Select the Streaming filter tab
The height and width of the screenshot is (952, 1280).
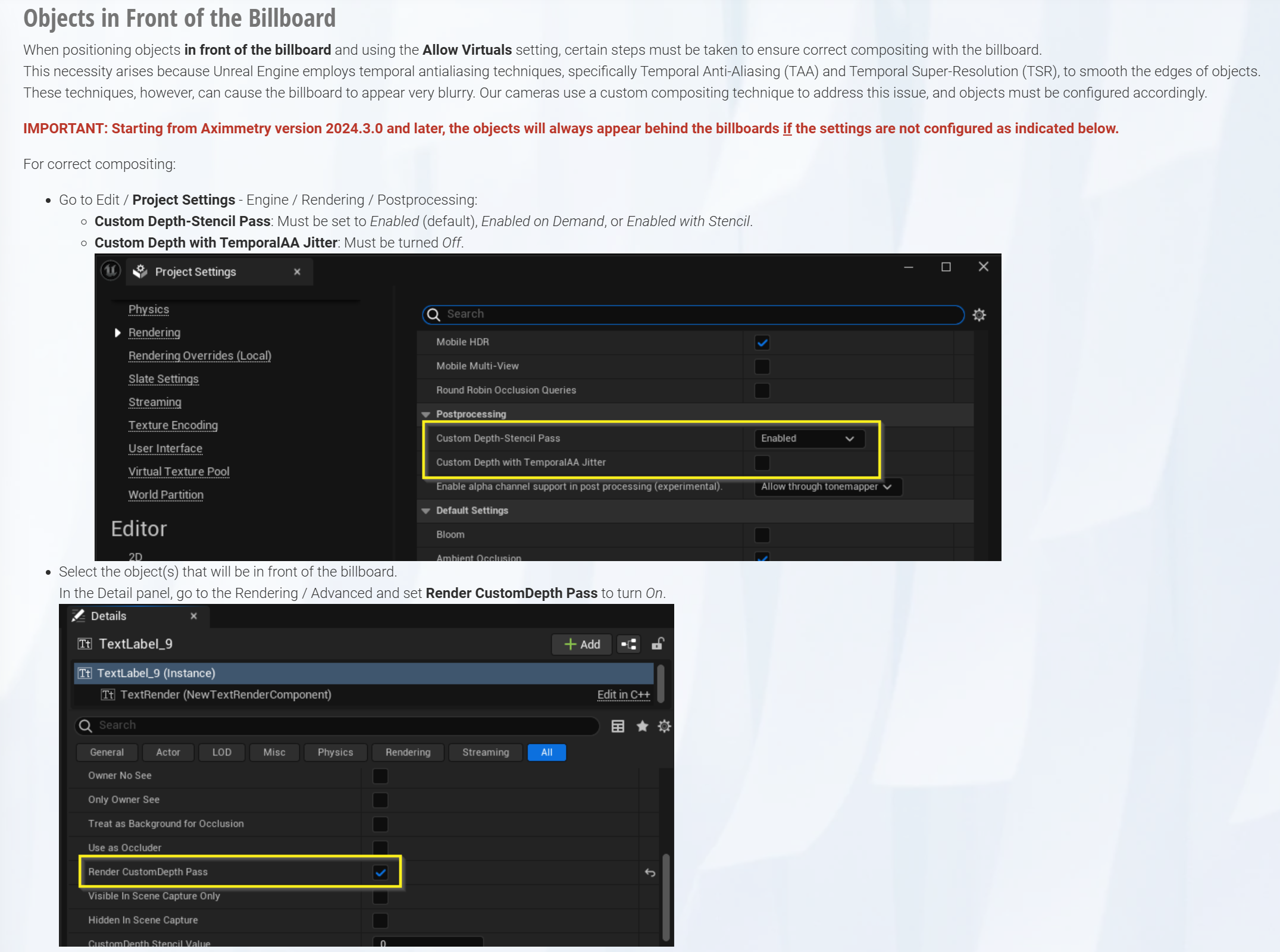486,753
